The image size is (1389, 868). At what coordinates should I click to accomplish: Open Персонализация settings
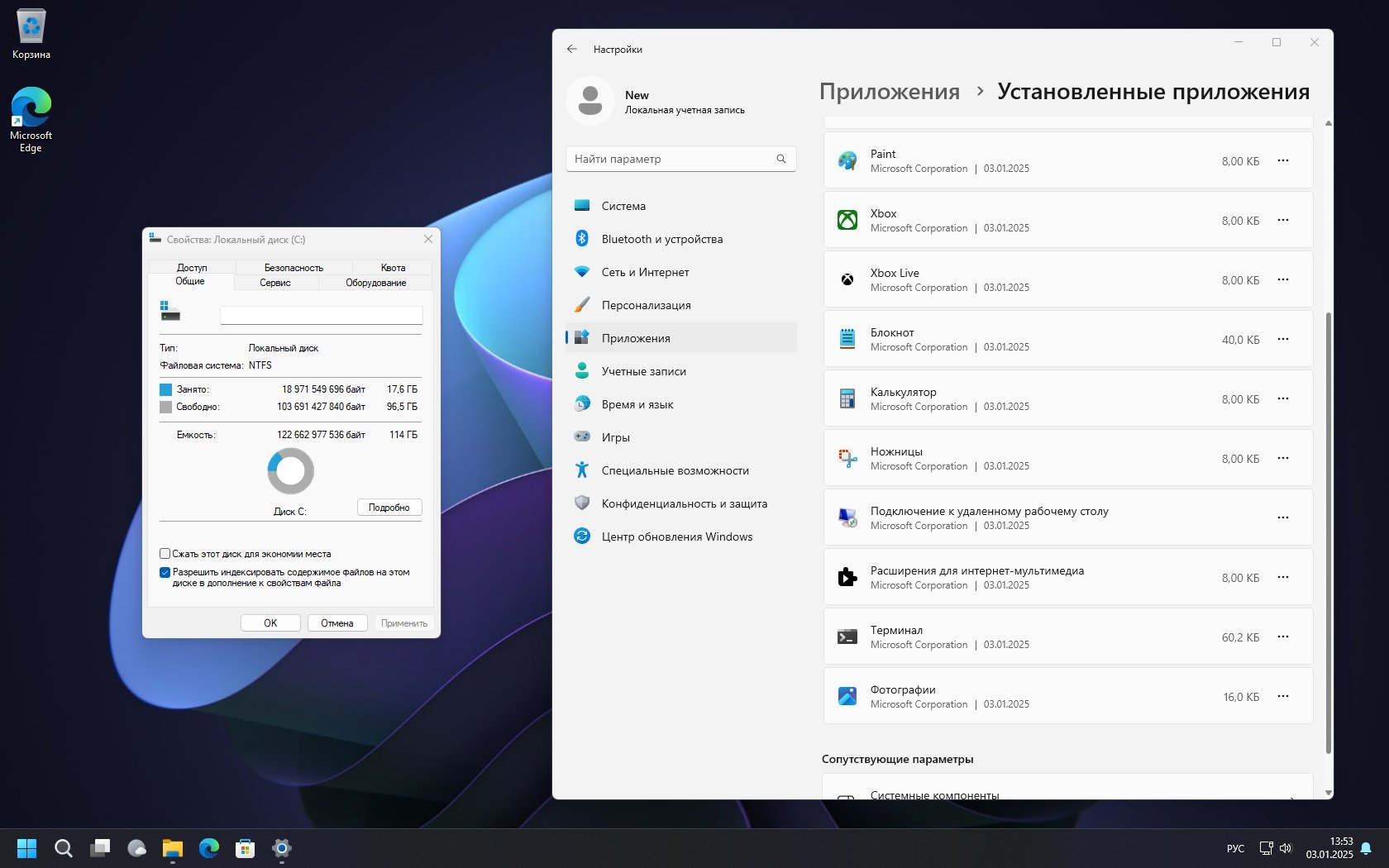681,305
